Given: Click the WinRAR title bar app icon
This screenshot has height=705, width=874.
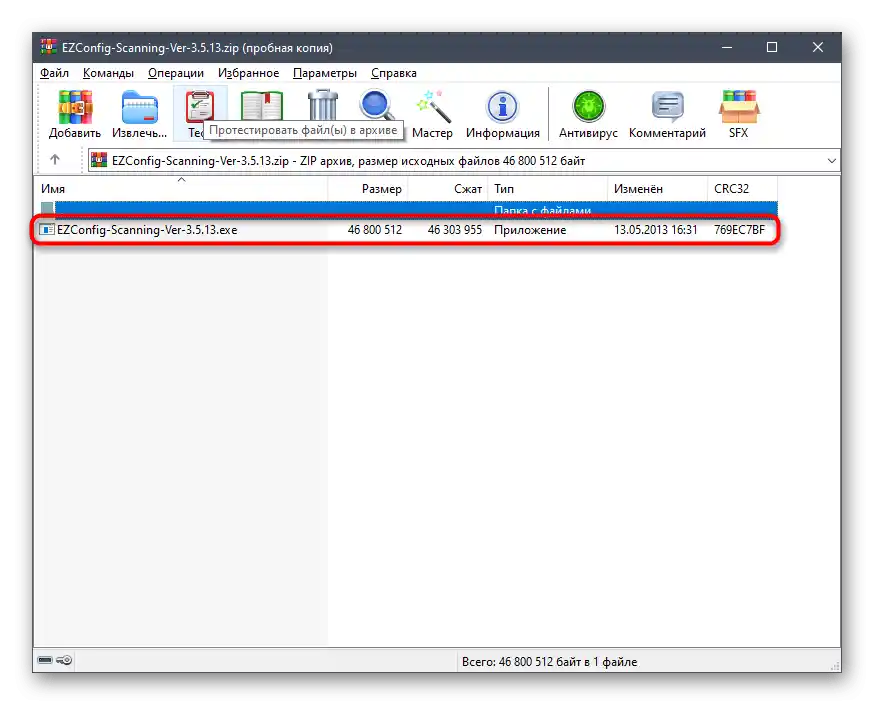Looking at the screenshot, I should pyautogui.click(x=48, y=47).
